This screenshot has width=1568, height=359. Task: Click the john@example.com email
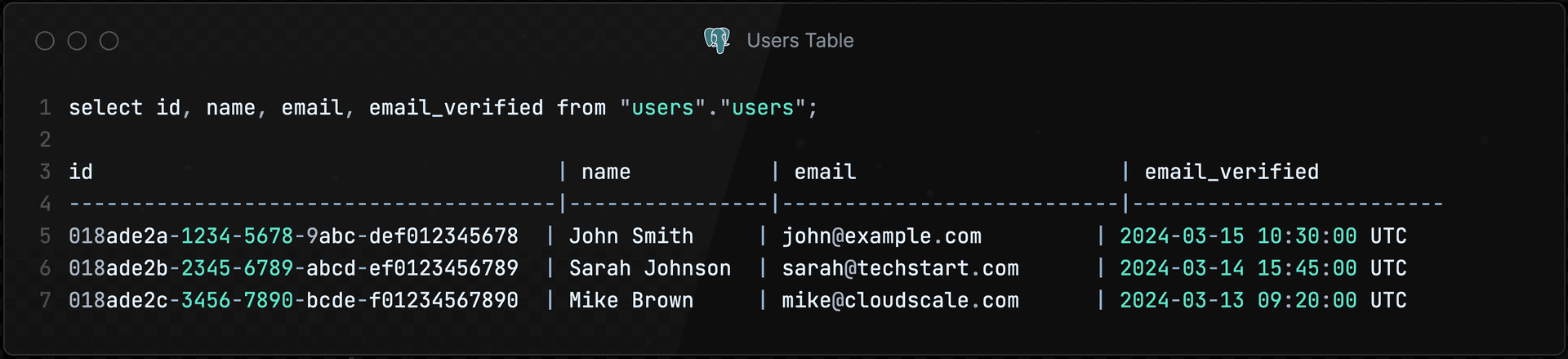(881, 236)
